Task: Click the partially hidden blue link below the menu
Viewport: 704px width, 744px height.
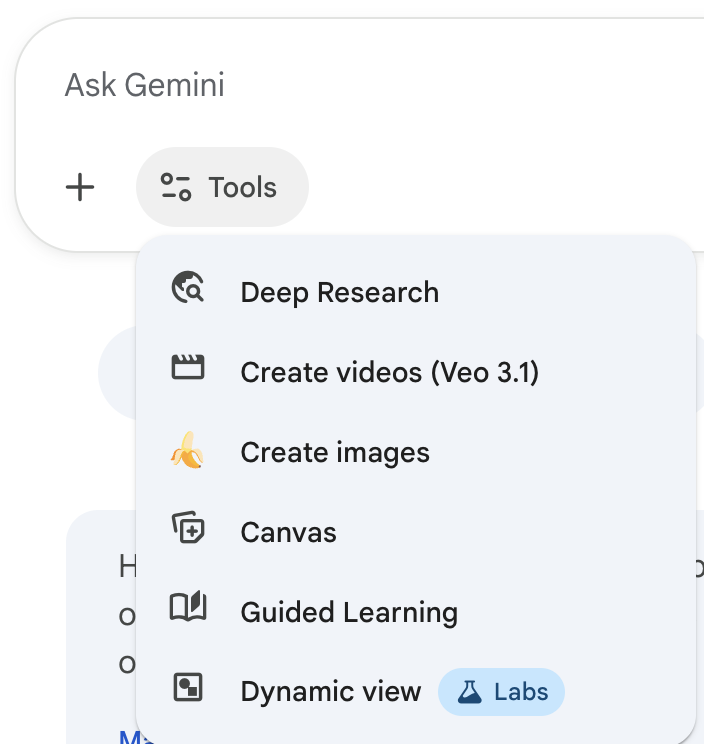Action: click(x=126, y=737)
